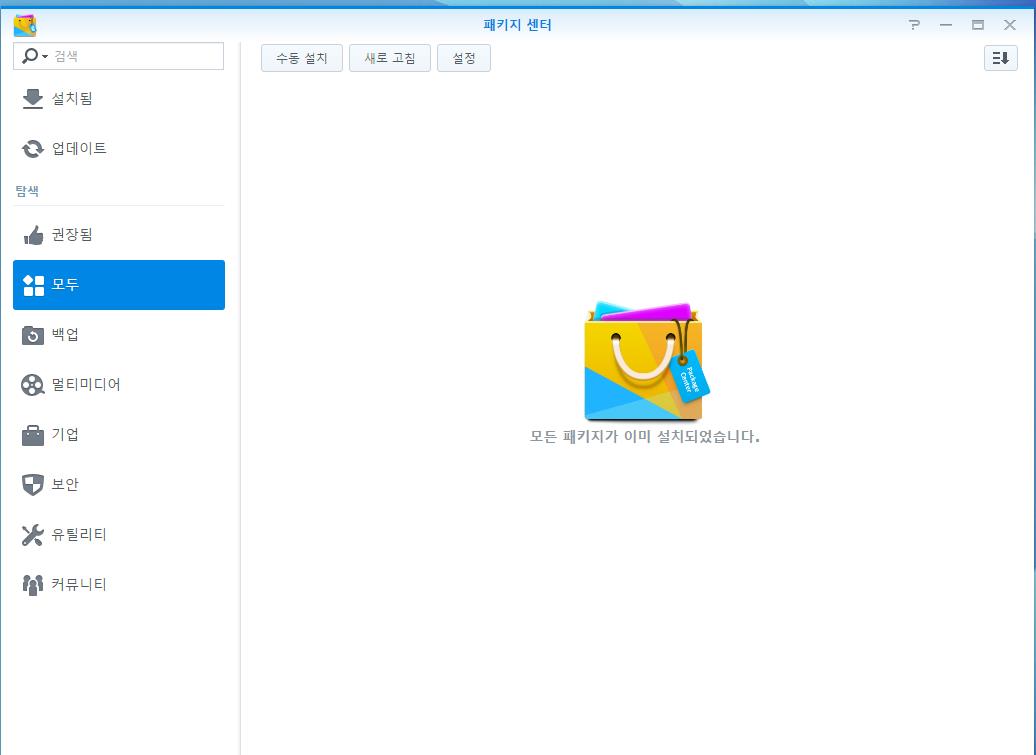The width and height of the screenshot is (1036, 755).
Task: Open the 유틸리티 utilities category
Action: coord(119,534)
